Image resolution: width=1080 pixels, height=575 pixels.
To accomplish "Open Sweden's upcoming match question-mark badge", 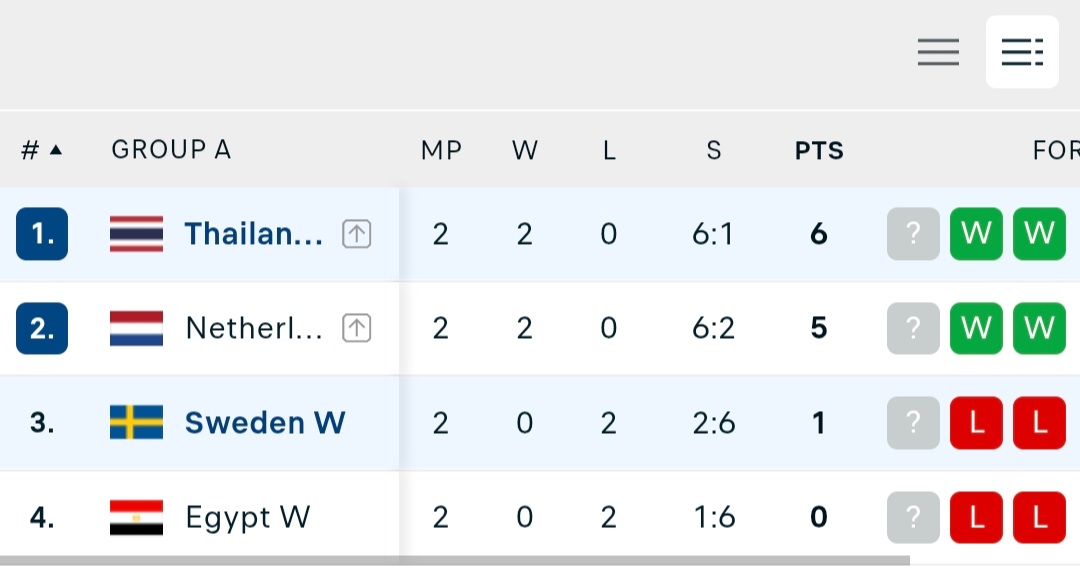I will click(913, 423).
